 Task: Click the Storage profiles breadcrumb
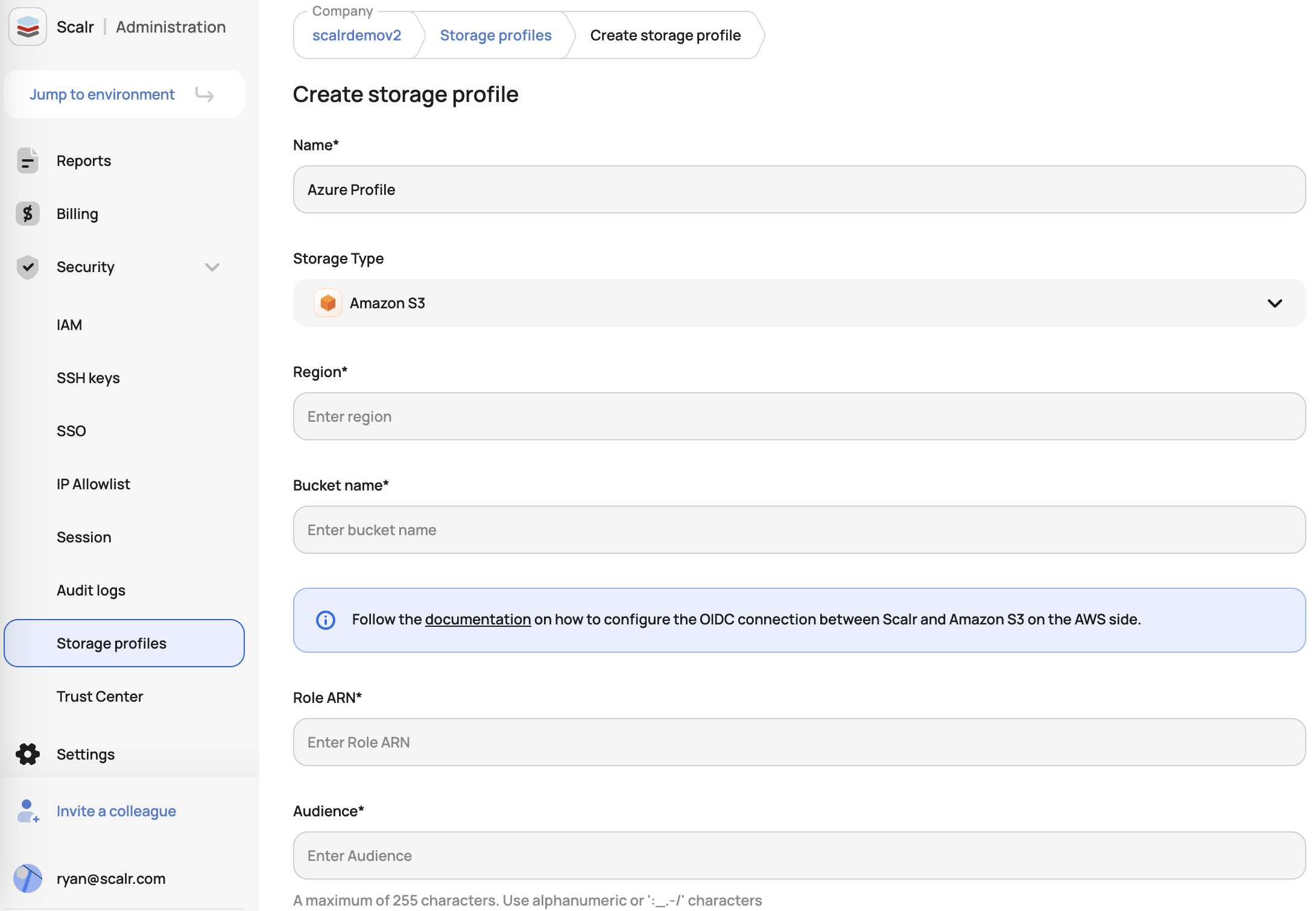pyautogui.click(x=495, y=36)
